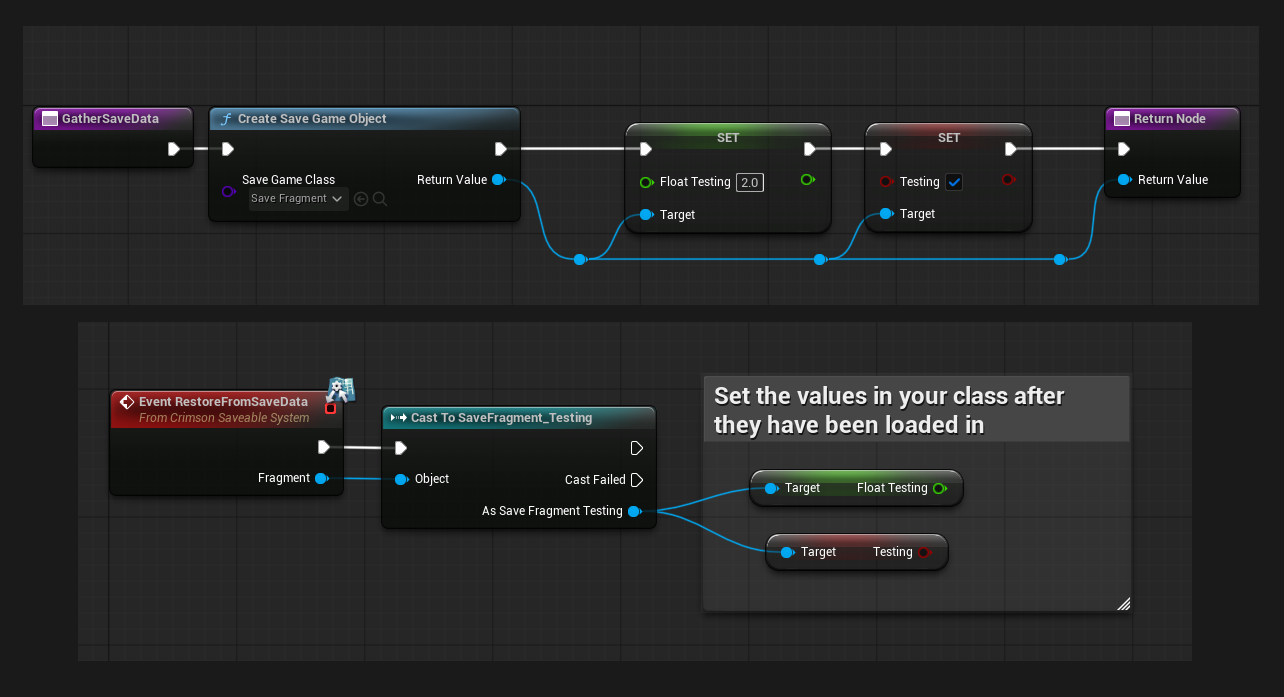
Task: Select the purple Save Game Class pin
Action: coord(228,191)
